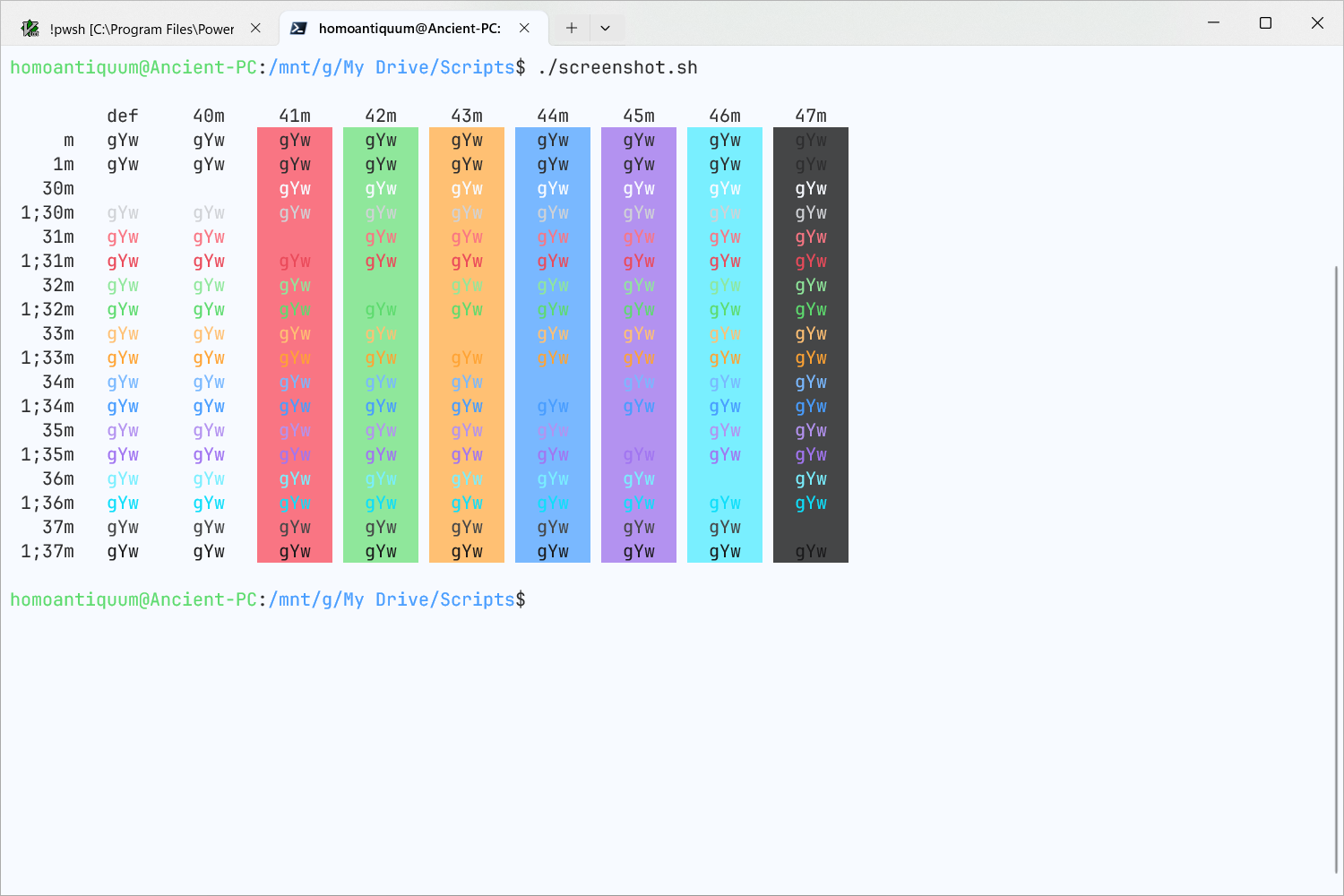The width and height of the screenshot is (1344, 896).
Task: Close the terminal window
Action: pyautogui.click(x=1317, y=22)
